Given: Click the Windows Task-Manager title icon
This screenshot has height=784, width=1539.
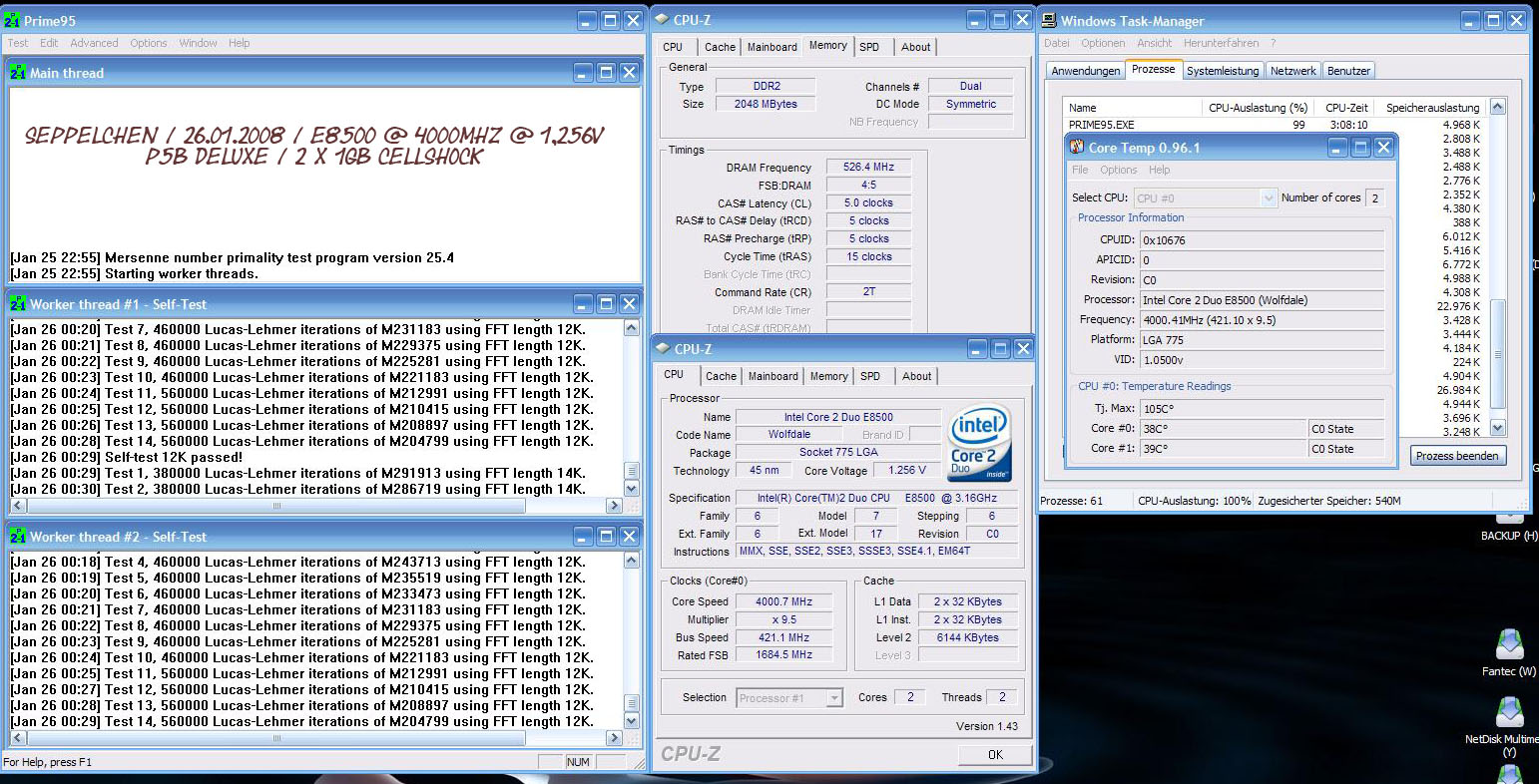Looking at the screenshot, I should (x=1049, y=21).
